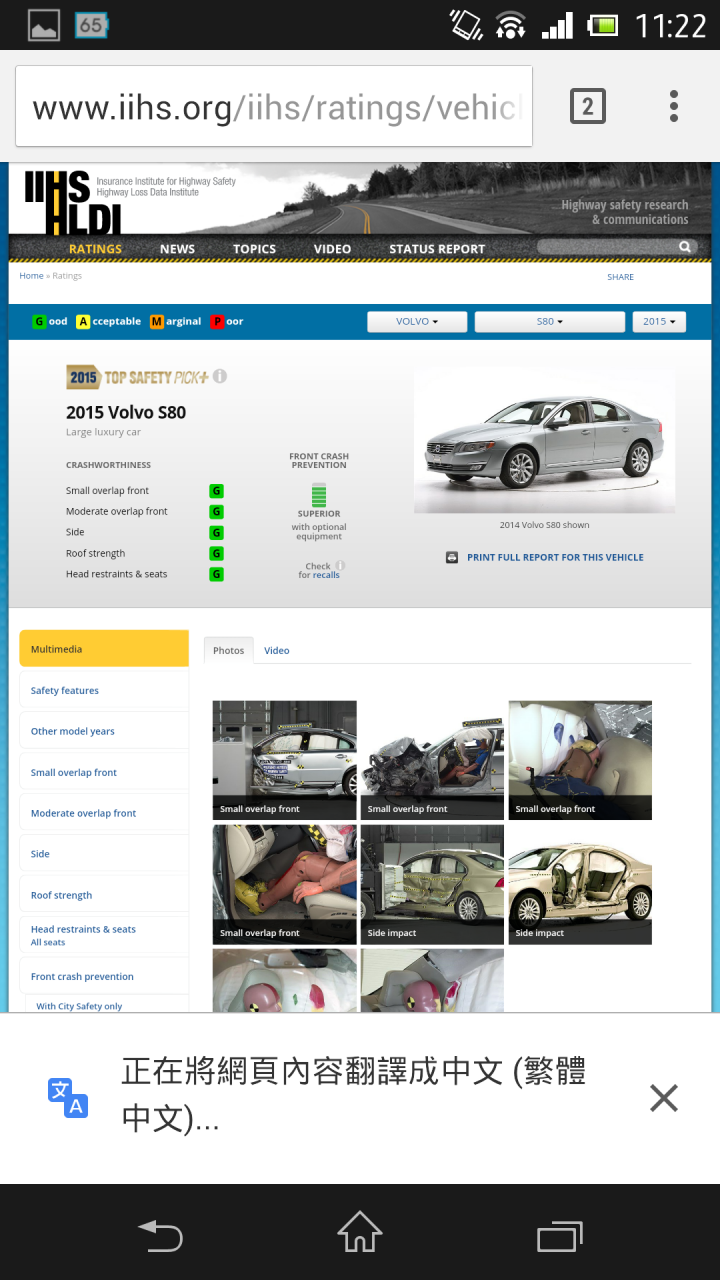
Task: Click green G rating for Moderate overlap front
Action: click(216, 512)
